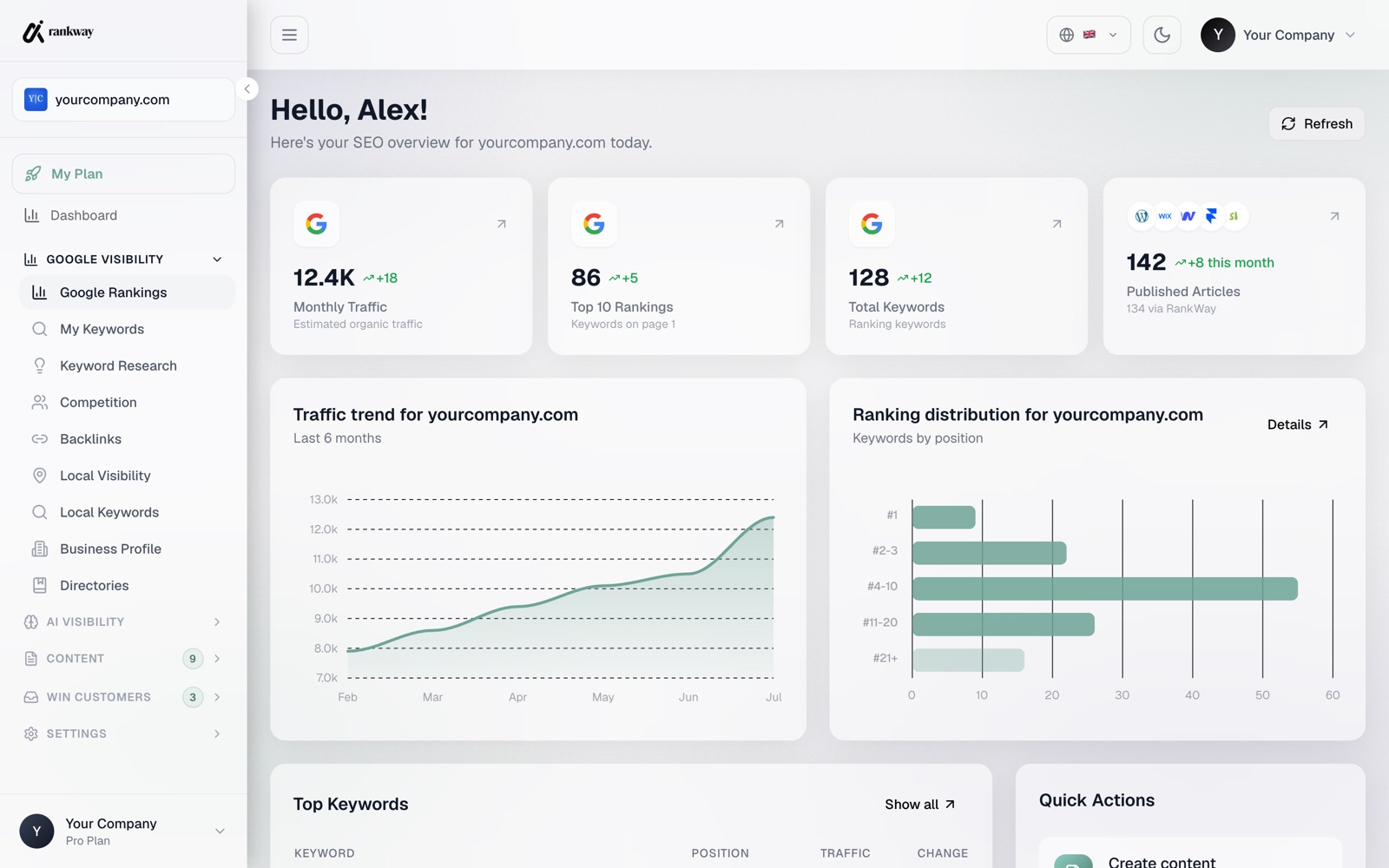
Task: Open Google Rankings
Action: coord(127,293)
